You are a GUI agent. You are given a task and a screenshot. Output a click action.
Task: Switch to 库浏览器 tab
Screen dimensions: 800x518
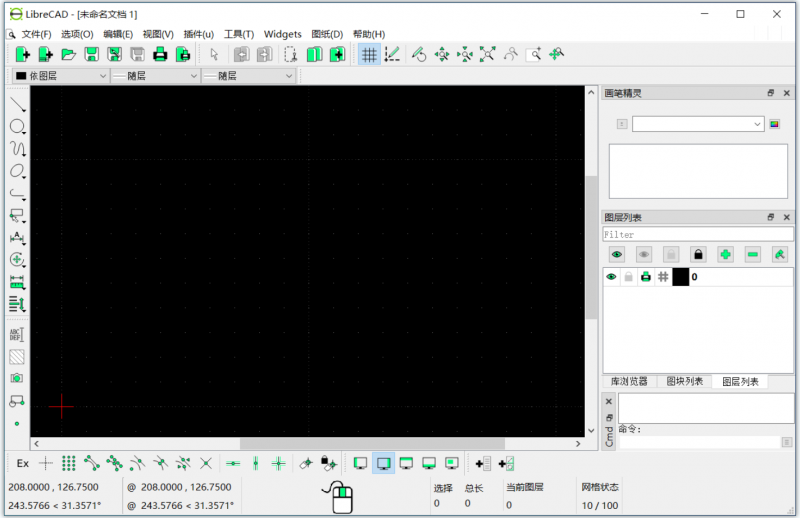coord(629,381)
